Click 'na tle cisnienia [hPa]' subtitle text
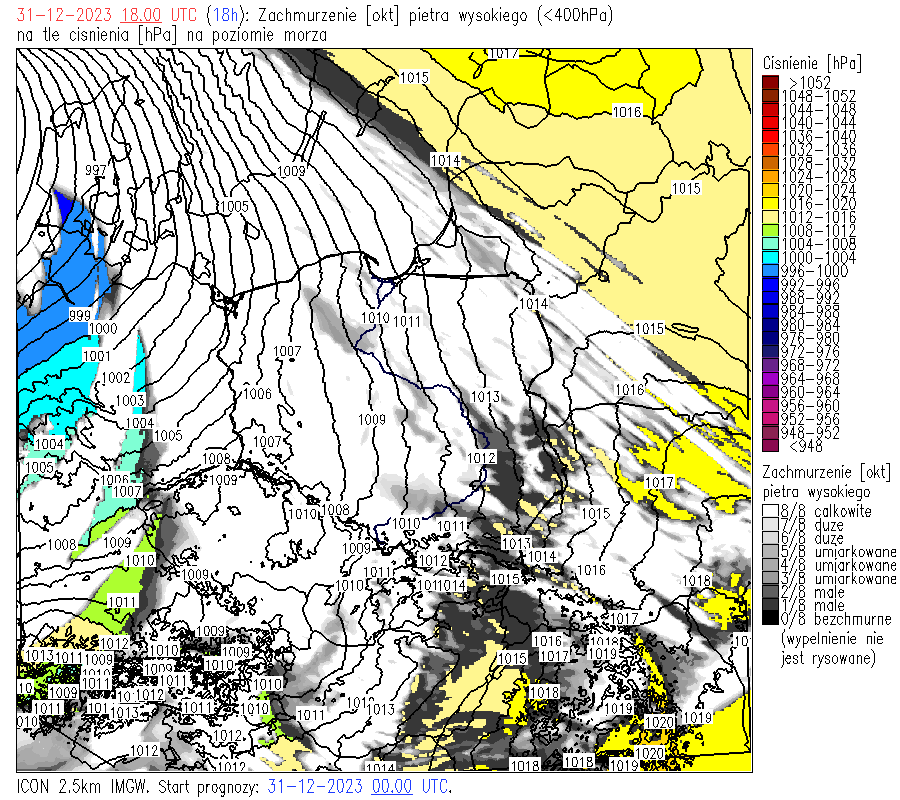 tap(97, 36)
